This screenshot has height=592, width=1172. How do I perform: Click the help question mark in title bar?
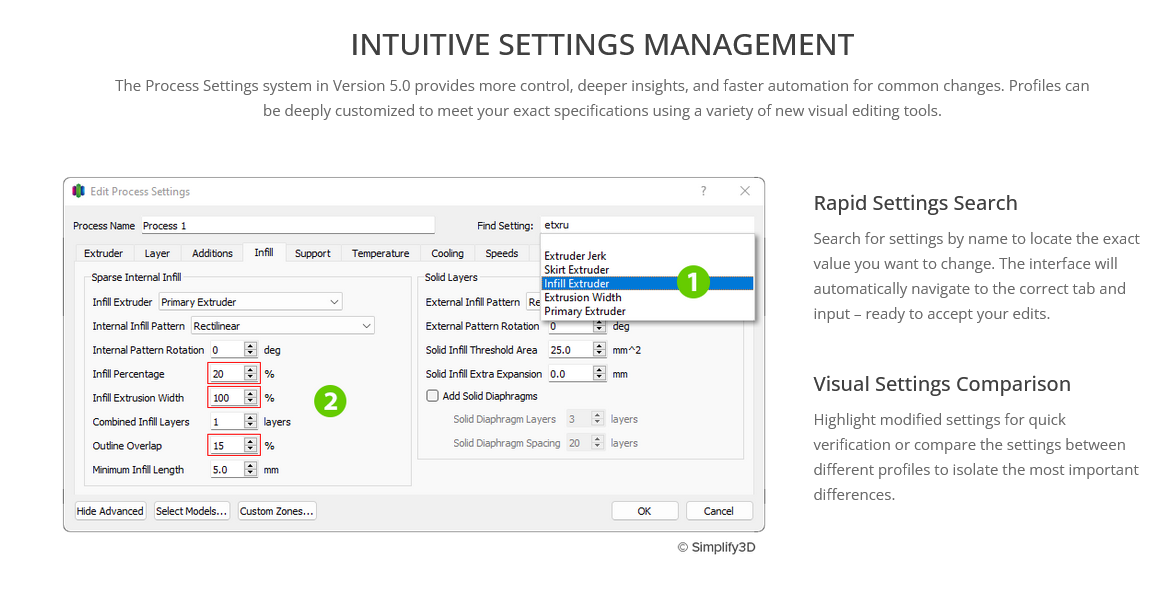click(703, 191)
